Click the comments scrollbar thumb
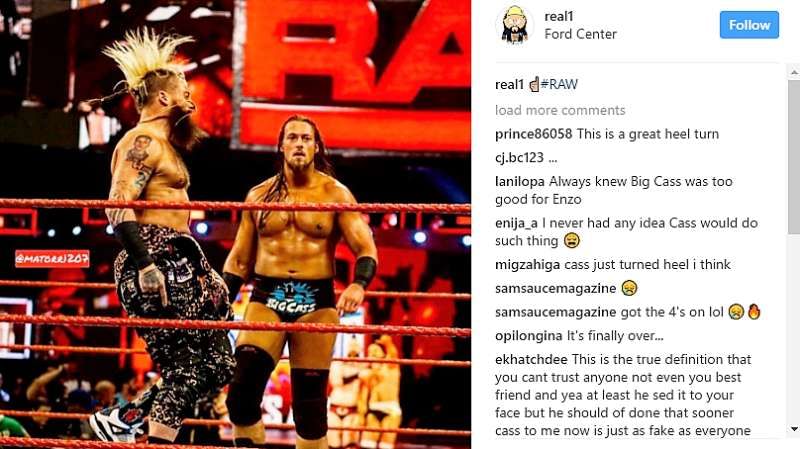 [794, 157]
